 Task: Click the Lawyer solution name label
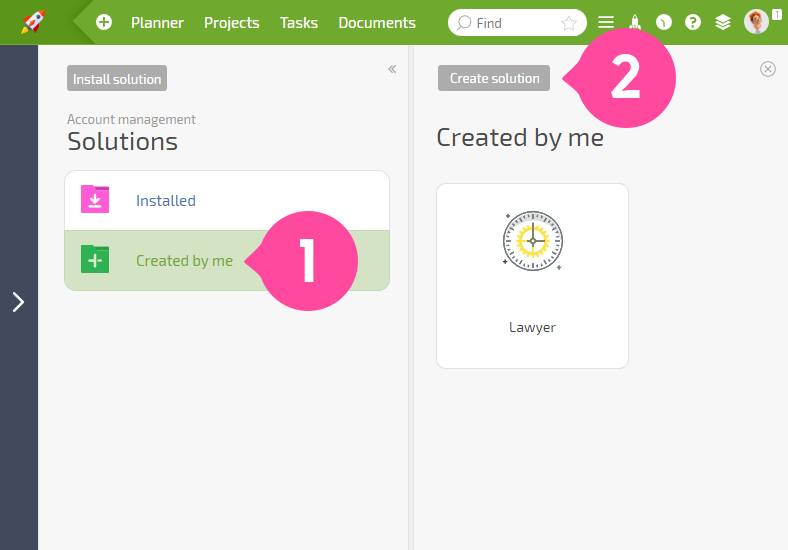point(532,327)
